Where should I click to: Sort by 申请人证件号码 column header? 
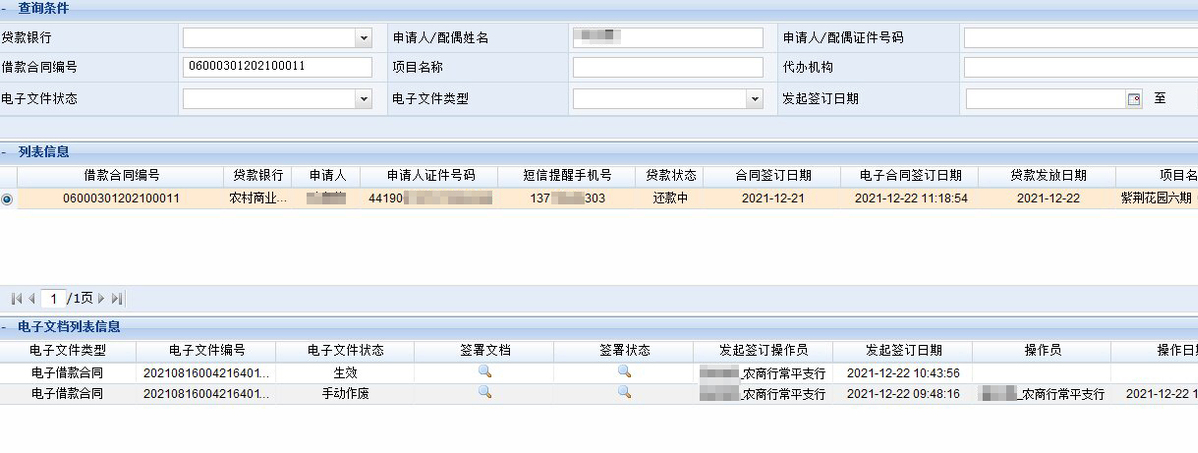pyautogui.click(x=430, y=176)
